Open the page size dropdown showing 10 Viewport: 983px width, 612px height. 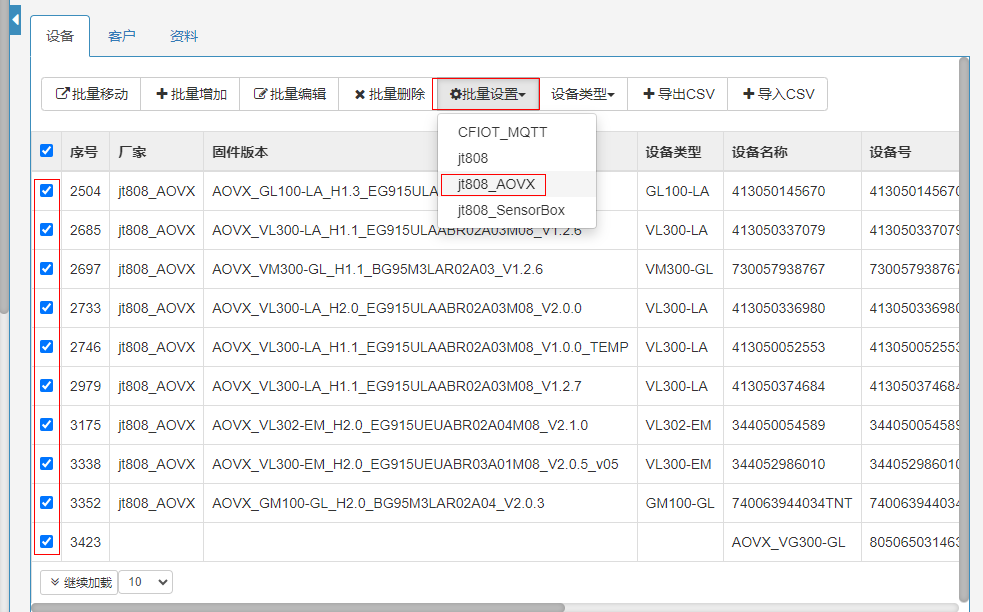pyautogui.click(x=146, y=581)
